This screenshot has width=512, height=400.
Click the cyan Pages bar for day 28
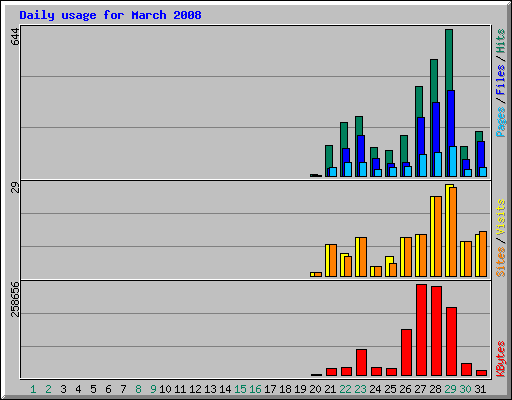438,165
